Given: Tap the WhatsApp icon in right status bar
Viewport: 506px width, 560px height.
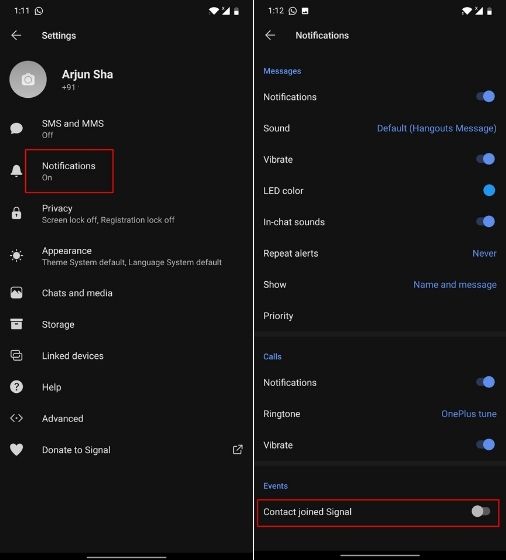Looking at the screenshot, I should tap(293, 11).
